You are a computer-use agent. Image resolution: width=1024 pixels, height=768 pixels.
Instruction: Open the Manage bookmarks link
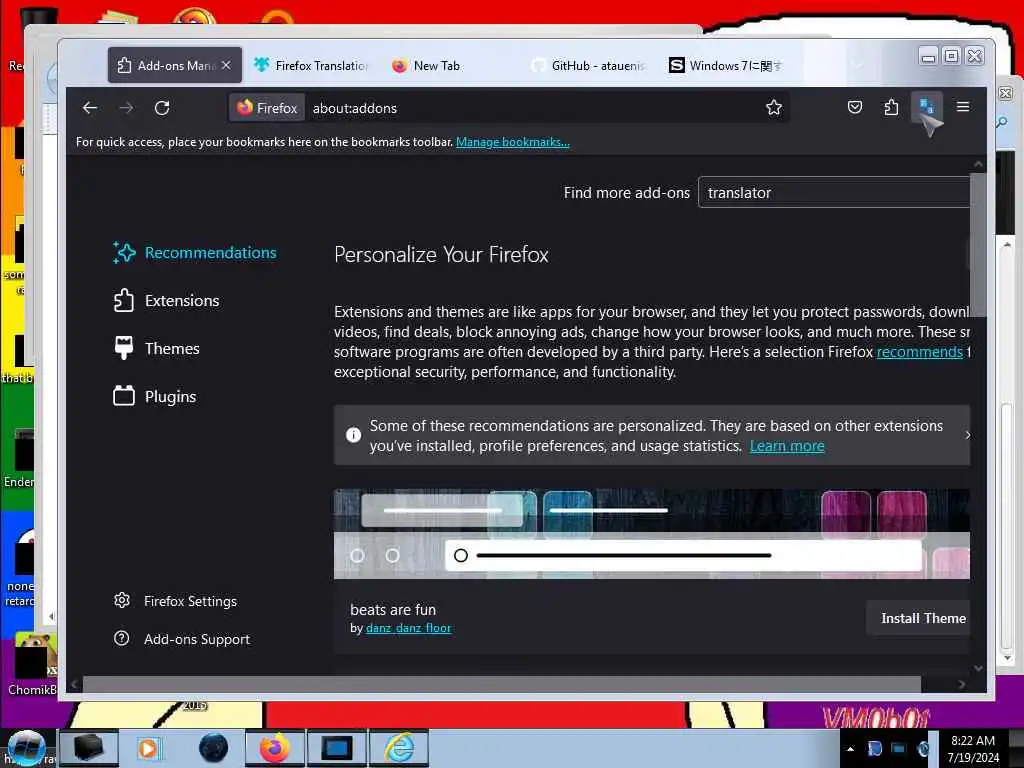click(x=513, y=142)
